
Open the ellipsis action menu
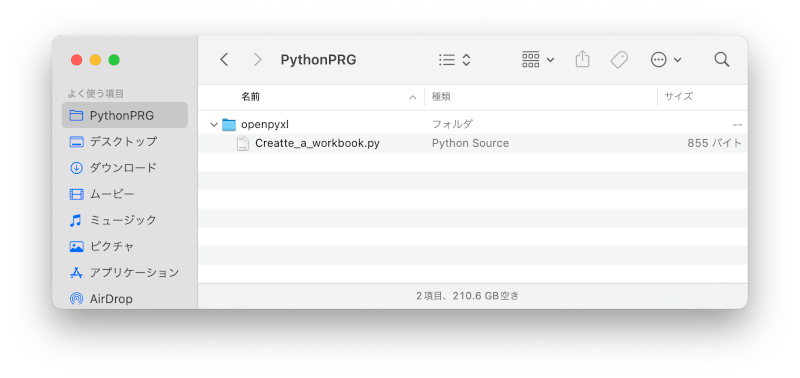[666, 60]
